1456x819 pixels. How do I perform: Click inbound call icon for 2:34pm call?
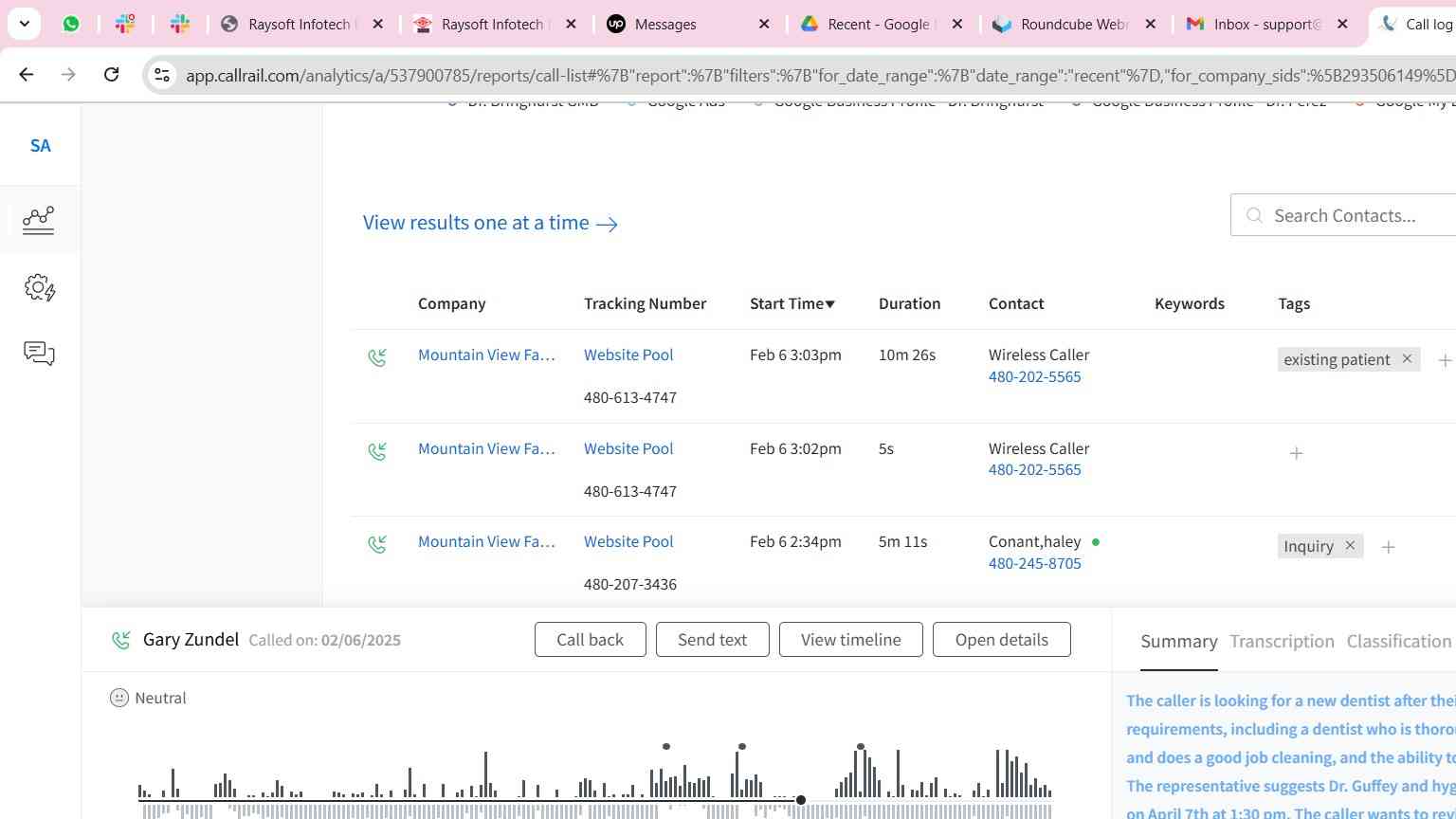pyautogui.click(x=377, y=544)
